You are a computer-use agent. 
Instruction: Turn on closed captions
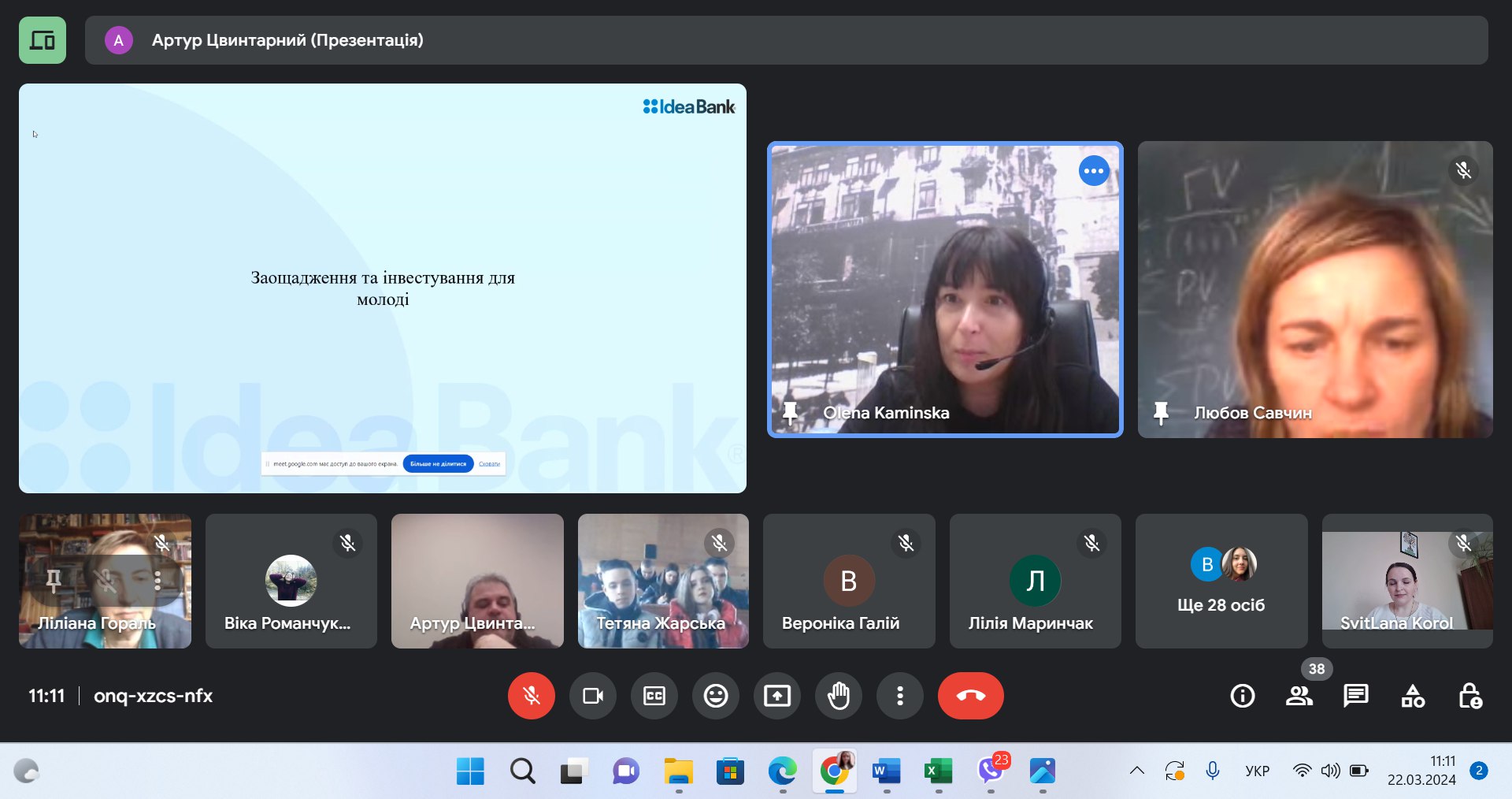click(x=654, y=696)
